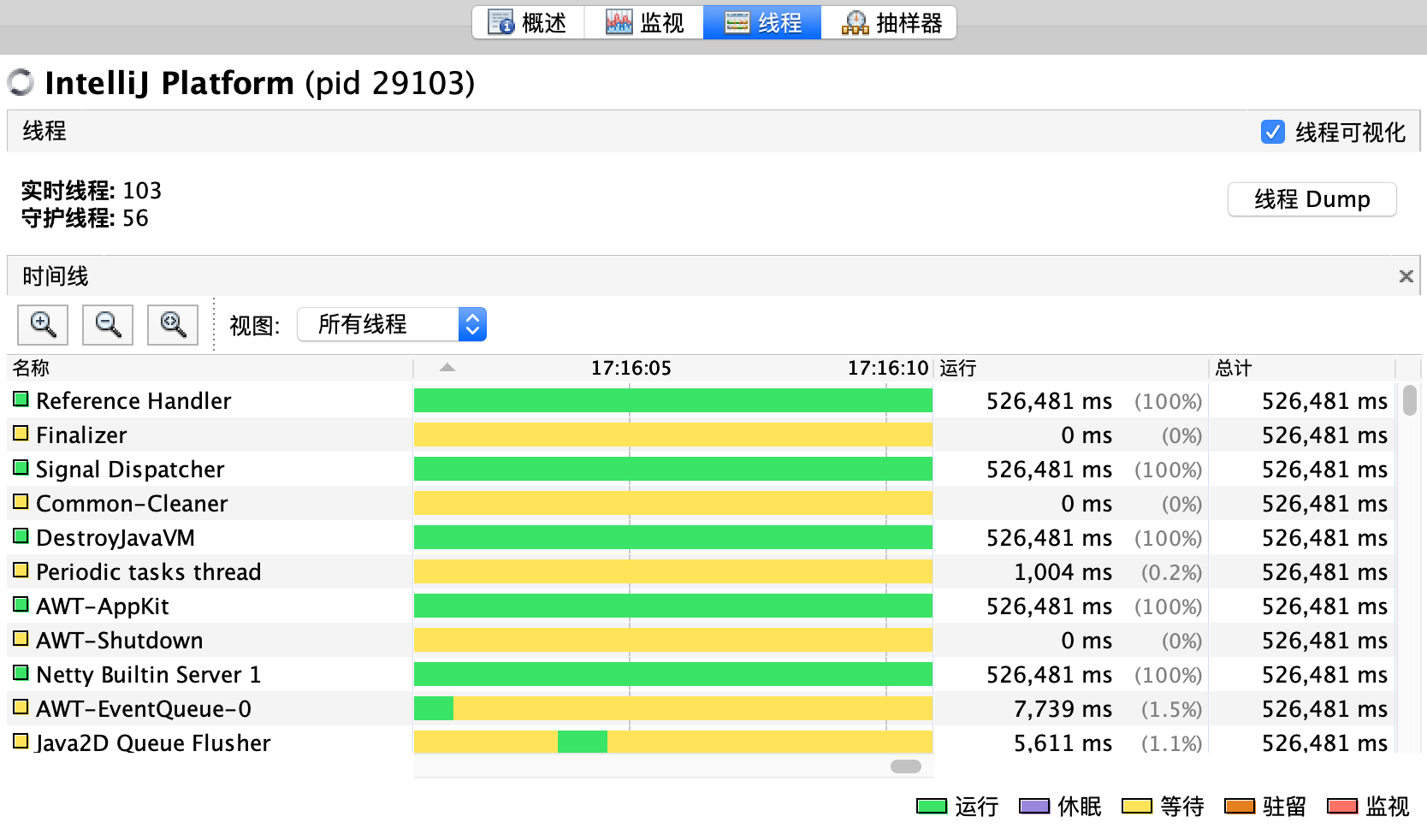Open the 视图 所有线程 dropdown
1427x840 pixels.
[392, 325]
